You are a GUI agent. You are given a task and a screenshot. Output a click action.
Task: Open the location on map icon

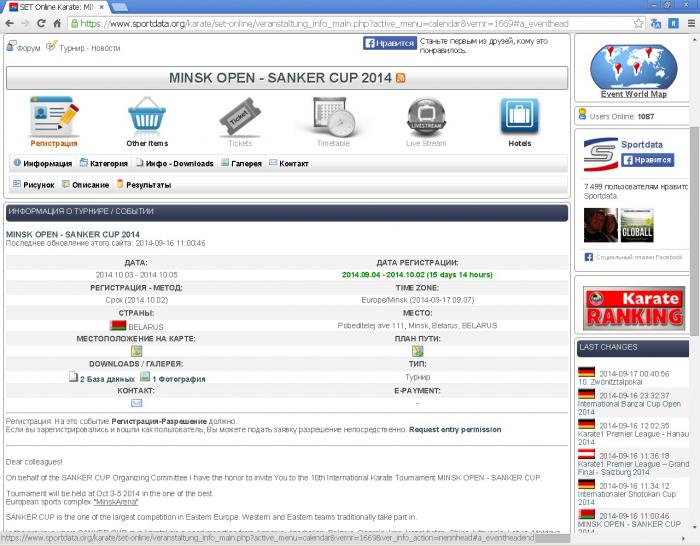click(137, 351)
